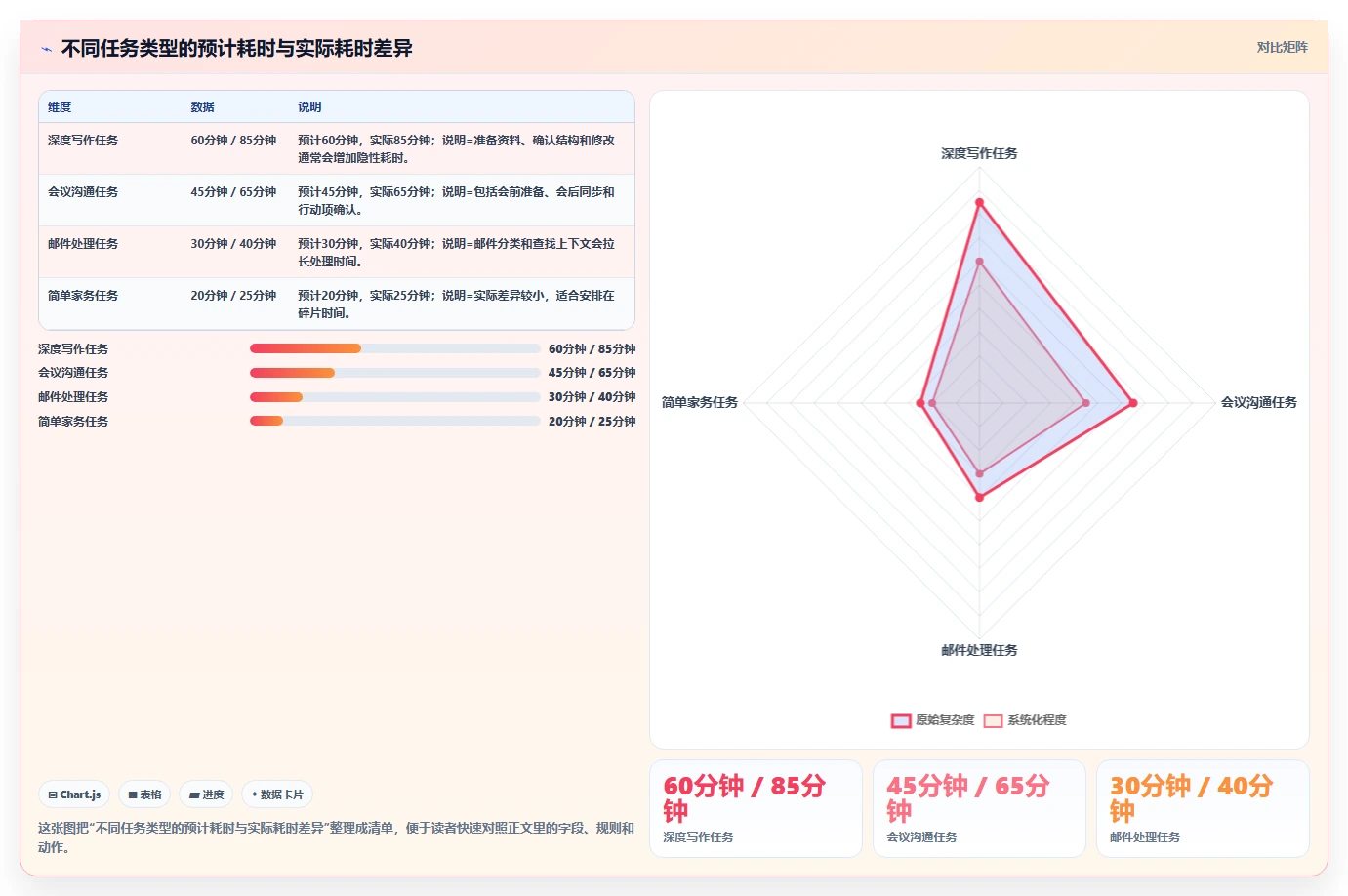Click the 系统化程度 legend color box
Viewport: 1348px width, 896px height.
pyautogui.click(x=994, y=721)
